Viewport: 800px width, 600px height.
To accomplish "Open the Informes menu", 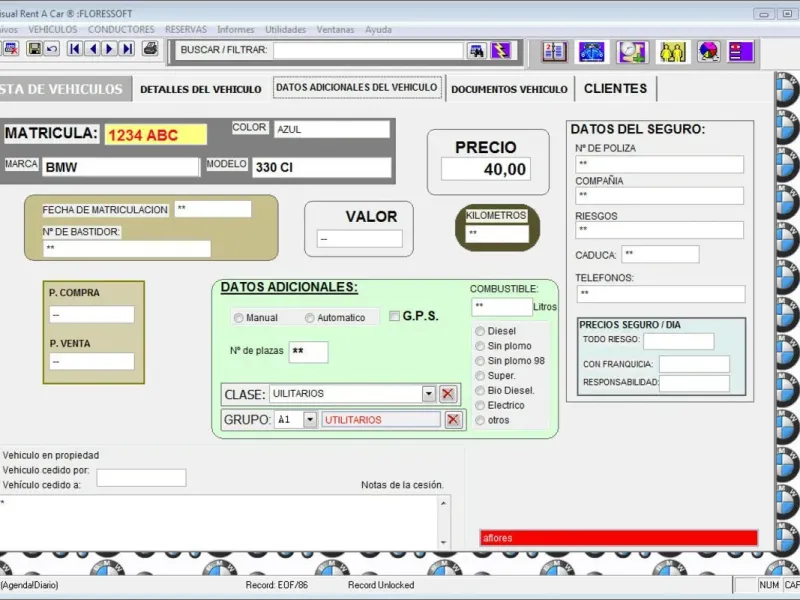I will [x=235, y=30].
